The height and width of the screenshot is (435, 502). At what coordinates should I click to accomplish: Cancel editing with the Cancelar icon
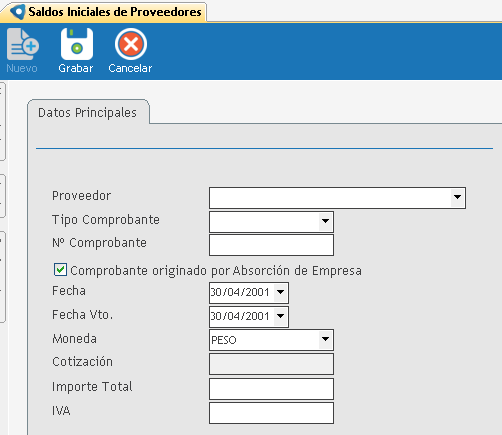tap(131, 44)
